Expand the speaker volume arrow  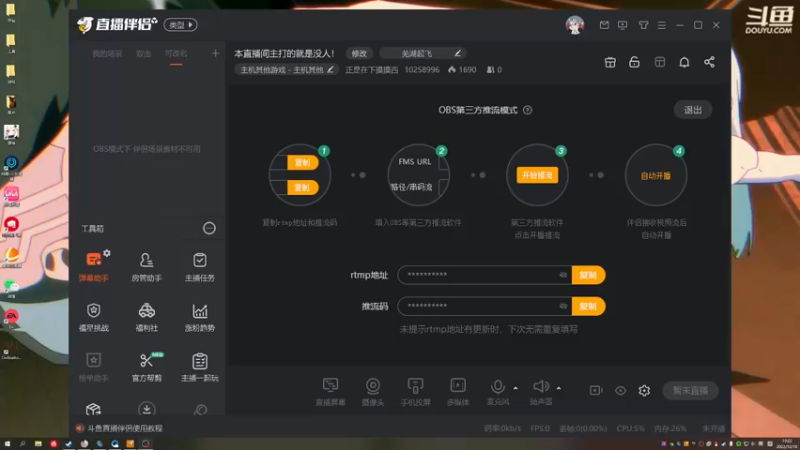[559, 388]
